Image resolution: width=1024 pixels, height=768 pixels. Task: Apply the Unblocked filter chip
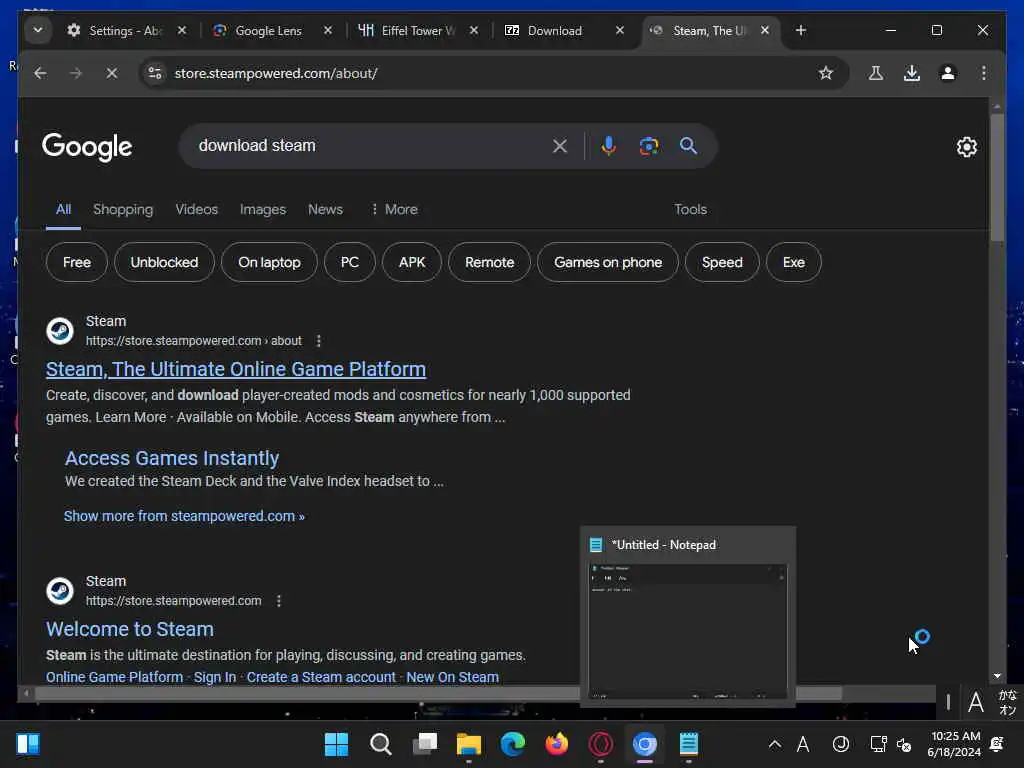pos(164,263)
